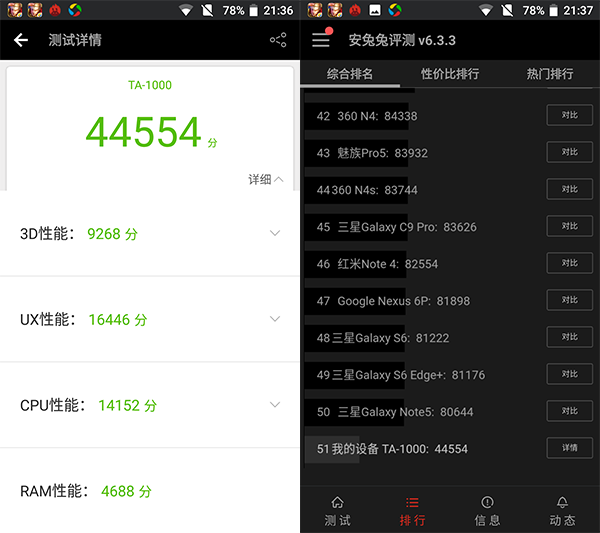The image size is (600, 533).
Task: Tap the no-SIM icon on left status bar
Action: click(x=207, y=10)
